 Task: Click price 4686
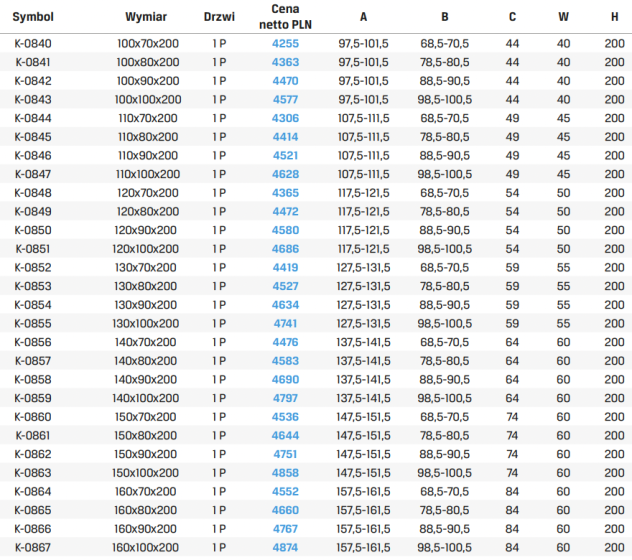coord(285,249)
